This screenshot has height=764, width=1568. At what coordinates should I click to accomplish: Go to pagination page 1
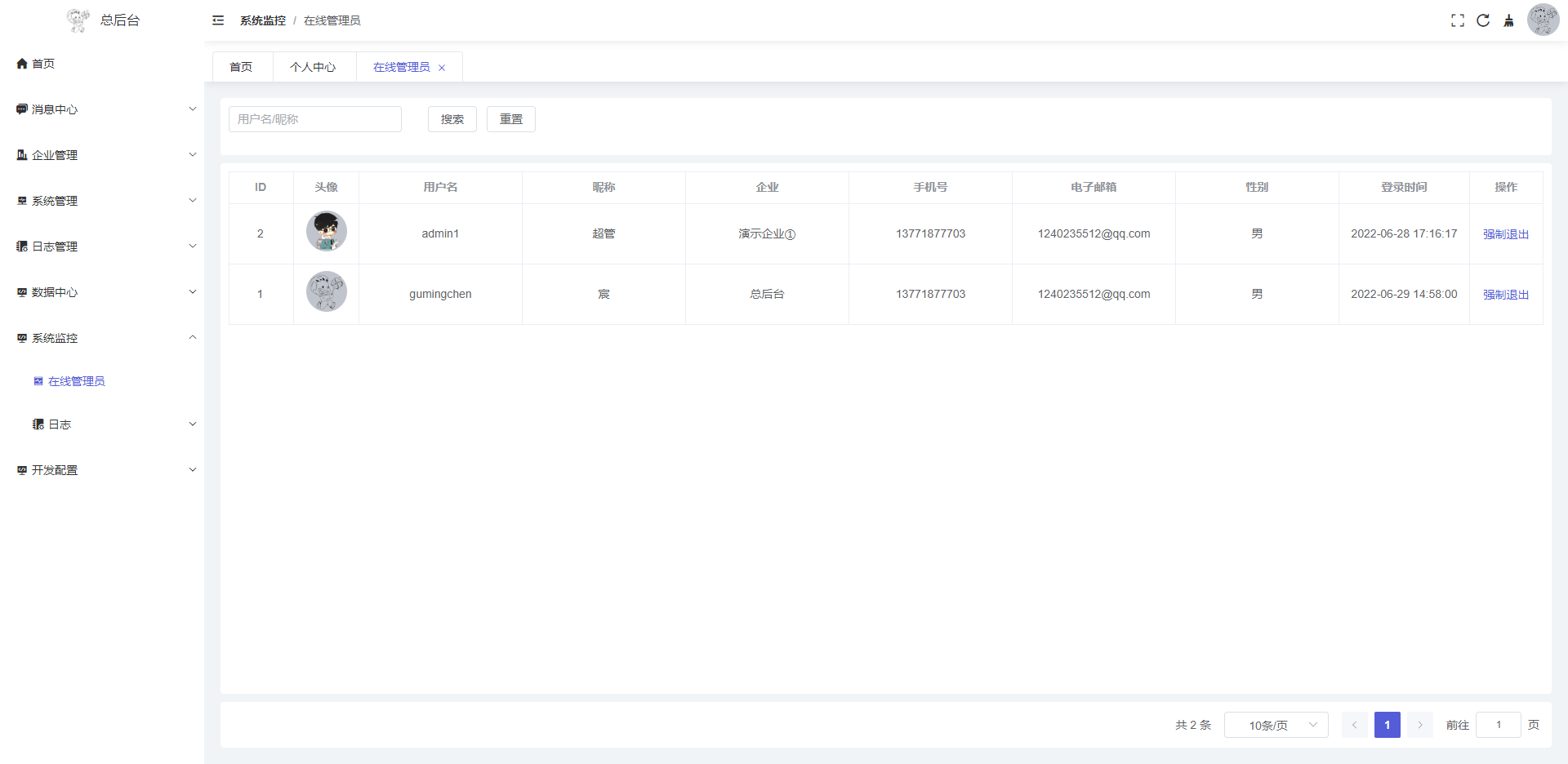tap(1388, 725)
